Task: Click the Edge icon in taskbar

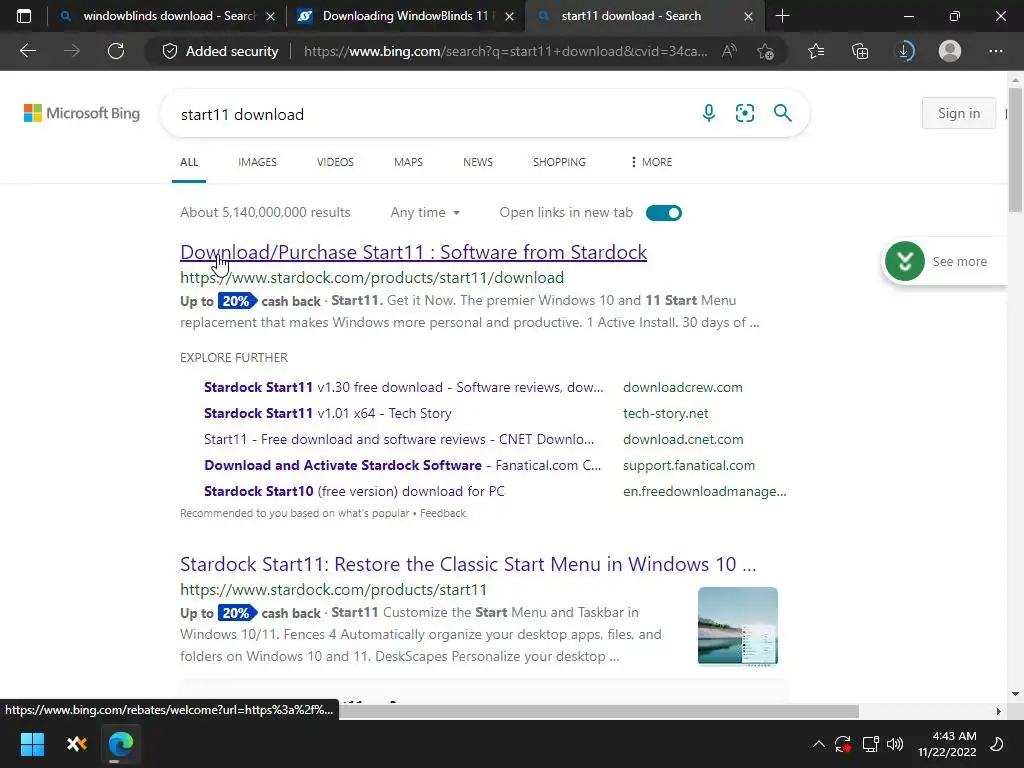Action: pos(120,744)
